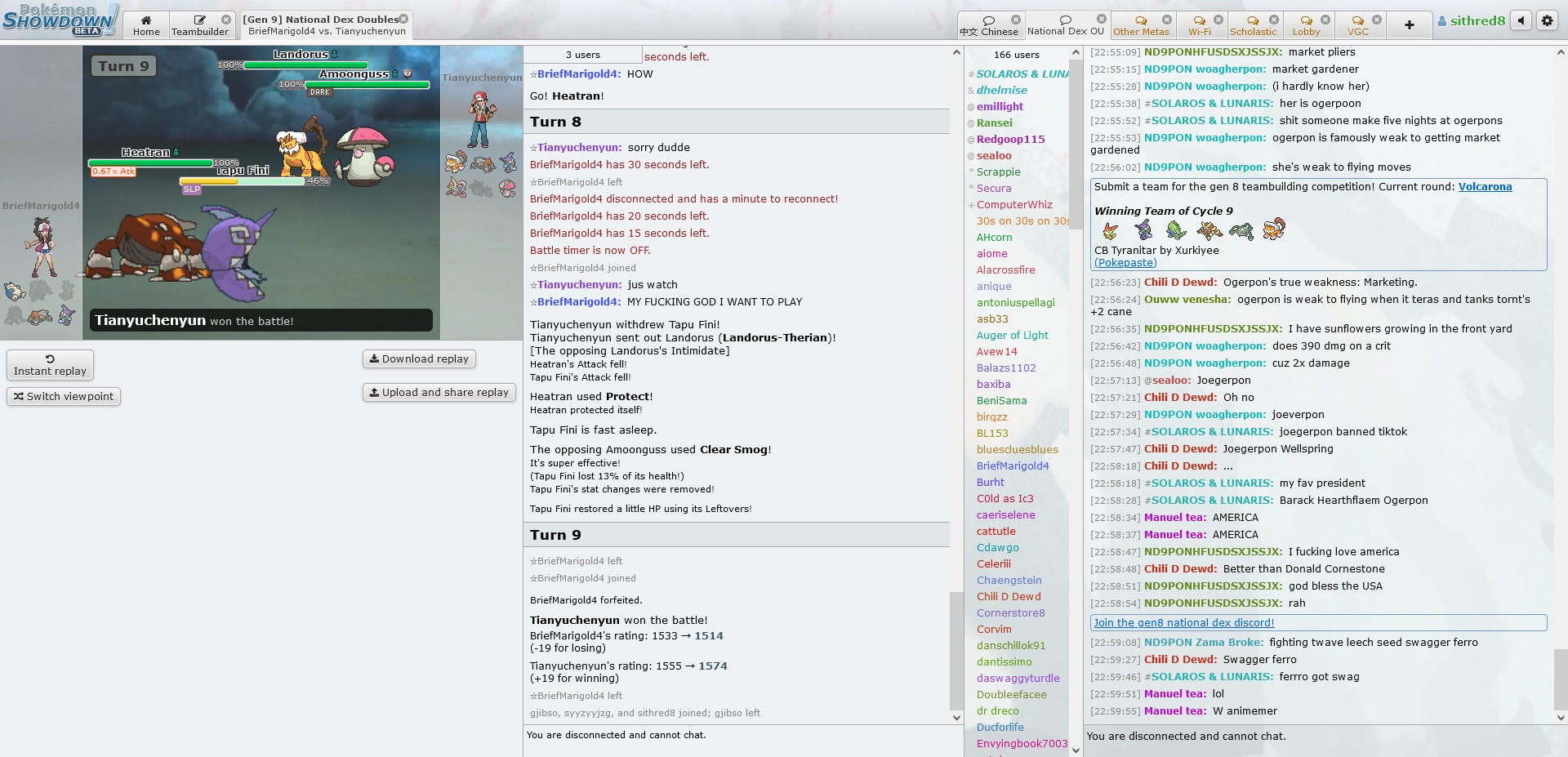Open the battle's 3 users list
This screenshot has height=757, width=1568.
coord(583,55)
